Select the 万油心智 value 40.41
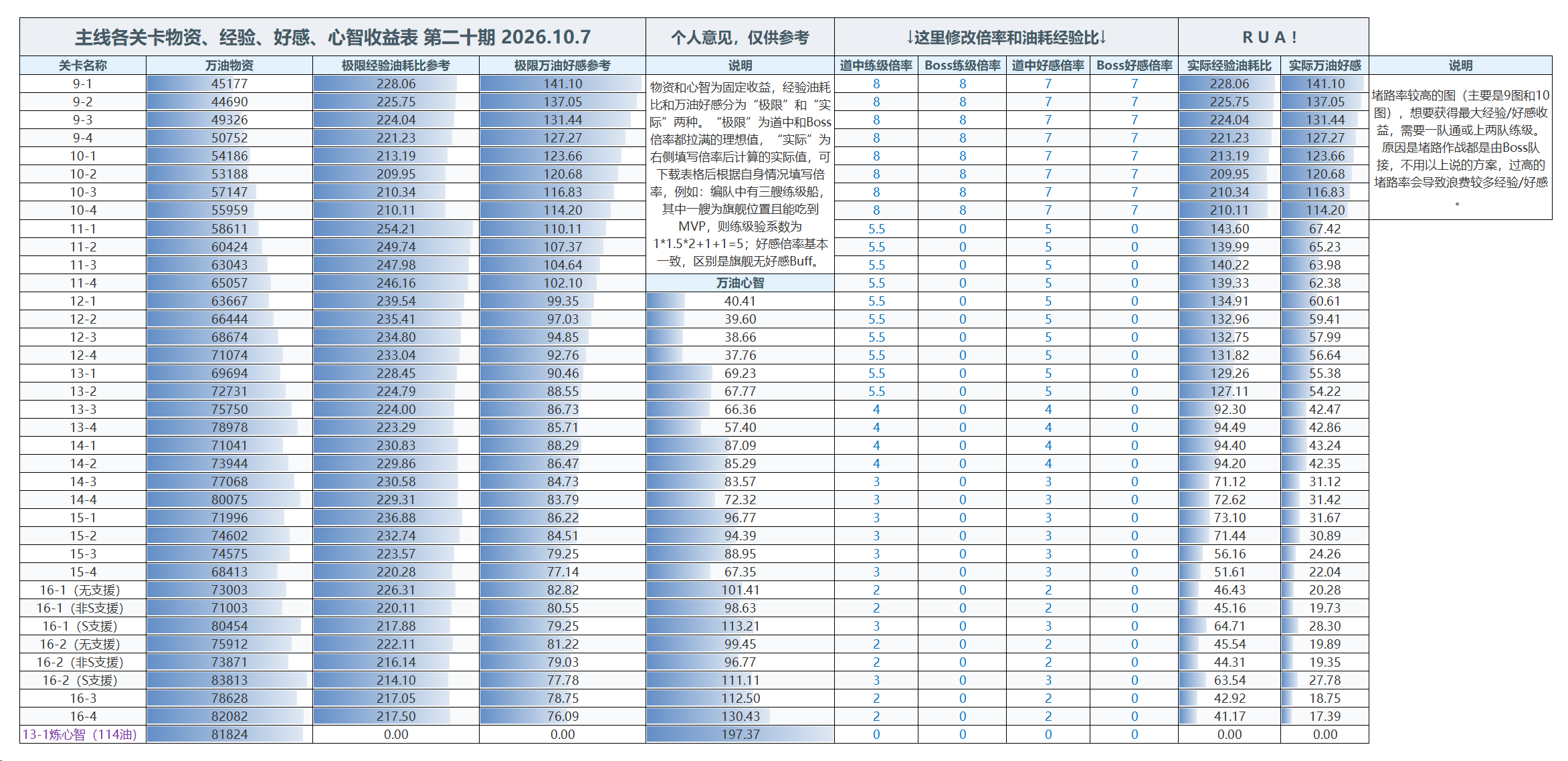This screenshot has height=761, width=1568. point(741,301)
